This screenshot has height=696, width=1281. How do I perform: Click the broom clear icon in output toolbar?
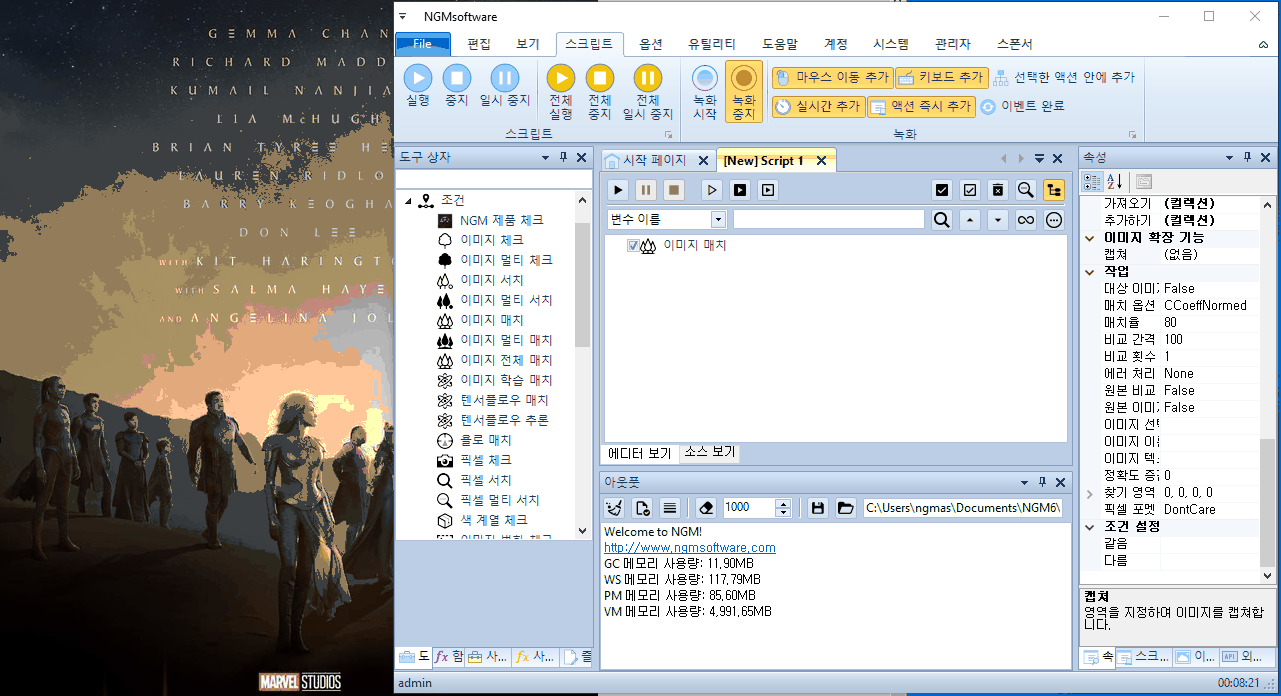(x=615, y=508)
